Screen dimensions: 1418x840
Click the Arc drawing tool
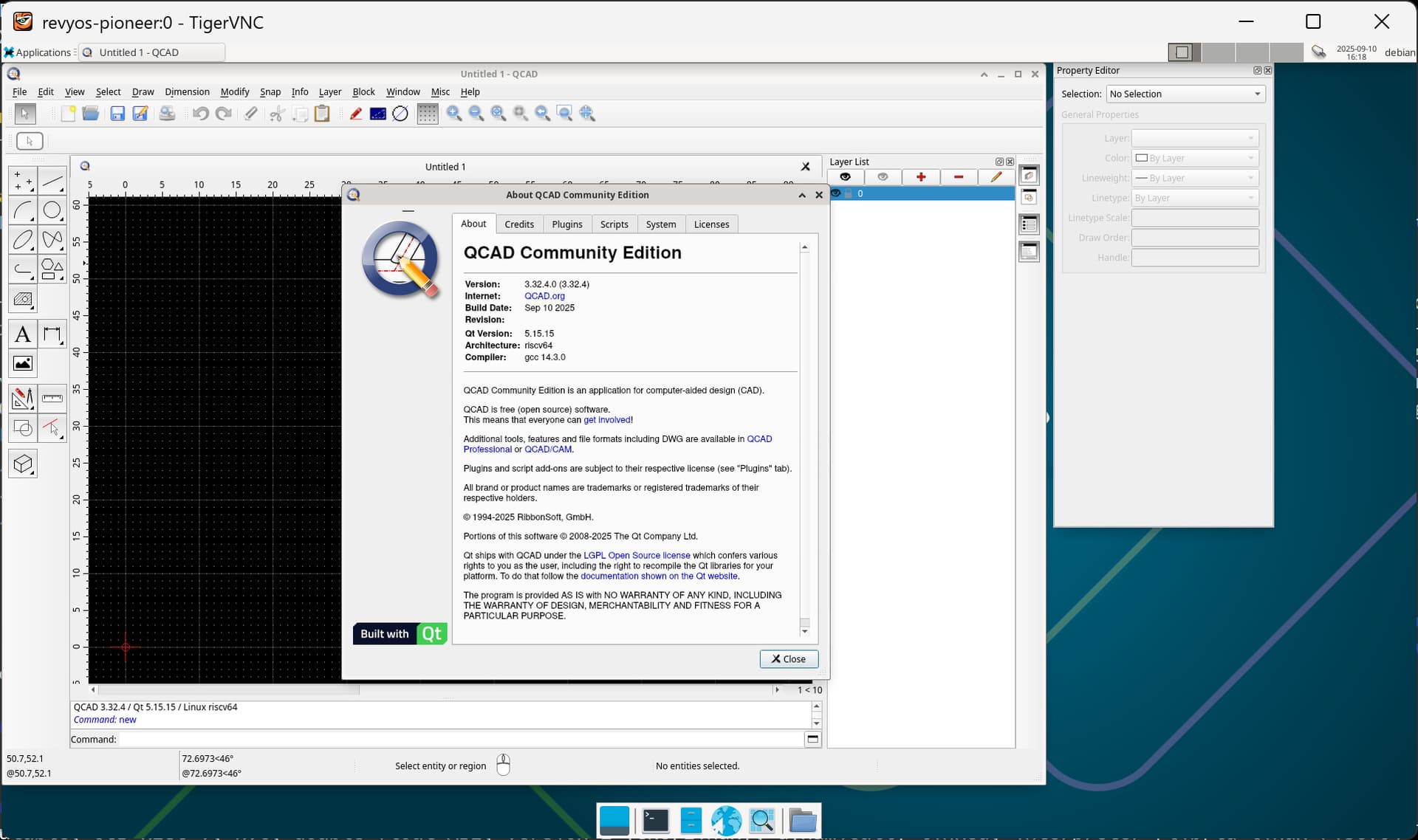(23, 210)
